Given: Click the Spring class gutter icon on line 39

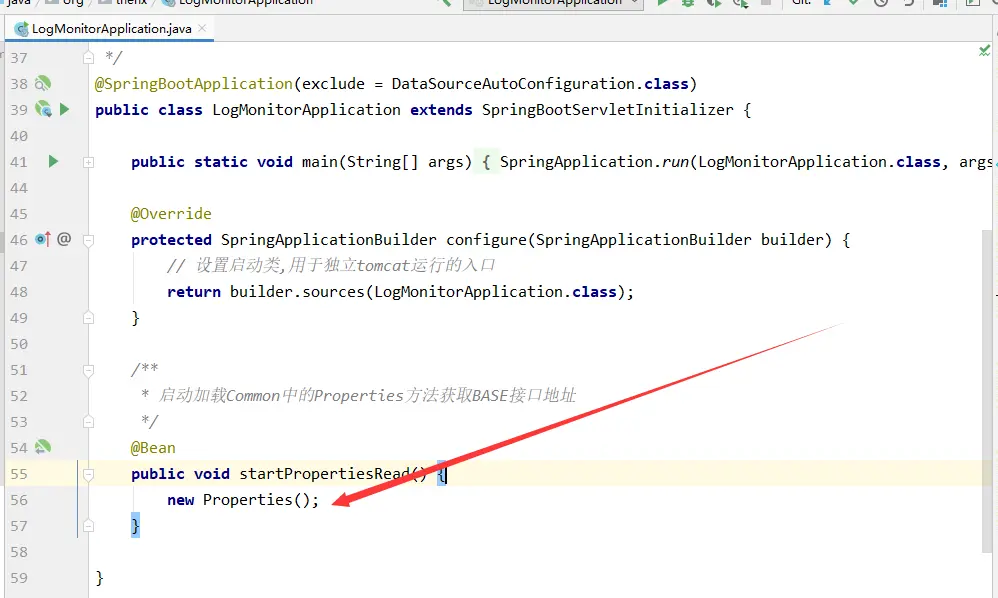Looking at the screenshot, I should pyautogui.click(x=43, y=109).
